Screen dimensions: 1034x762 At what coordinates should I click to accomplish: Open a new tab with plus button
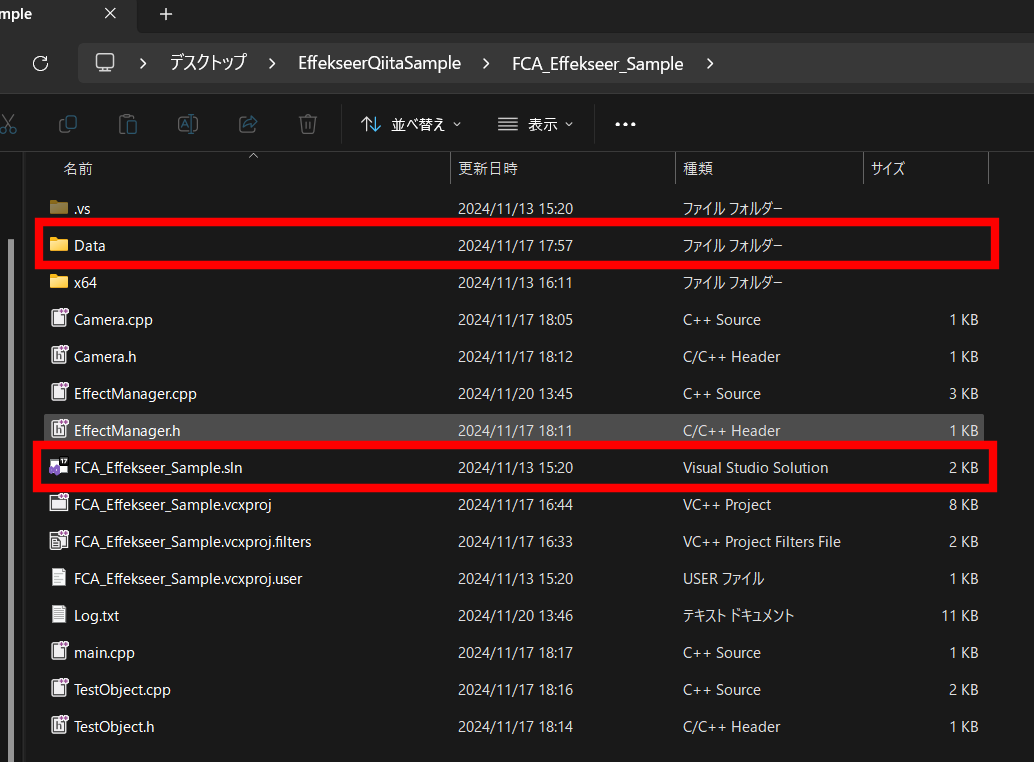point(166,14)
